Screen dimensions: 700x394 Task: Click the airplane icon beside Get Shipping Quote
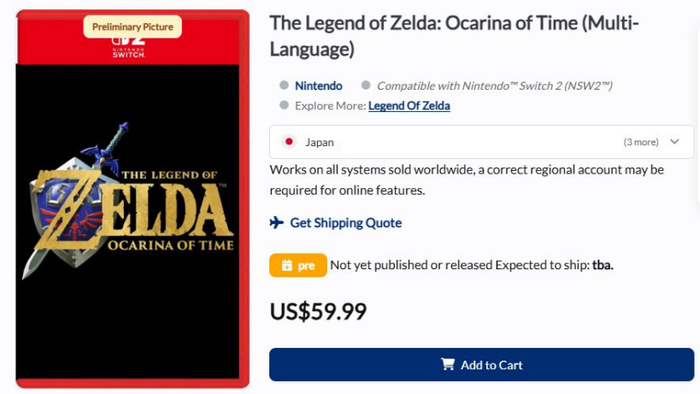pyautogui.click(x=277, y=222)
